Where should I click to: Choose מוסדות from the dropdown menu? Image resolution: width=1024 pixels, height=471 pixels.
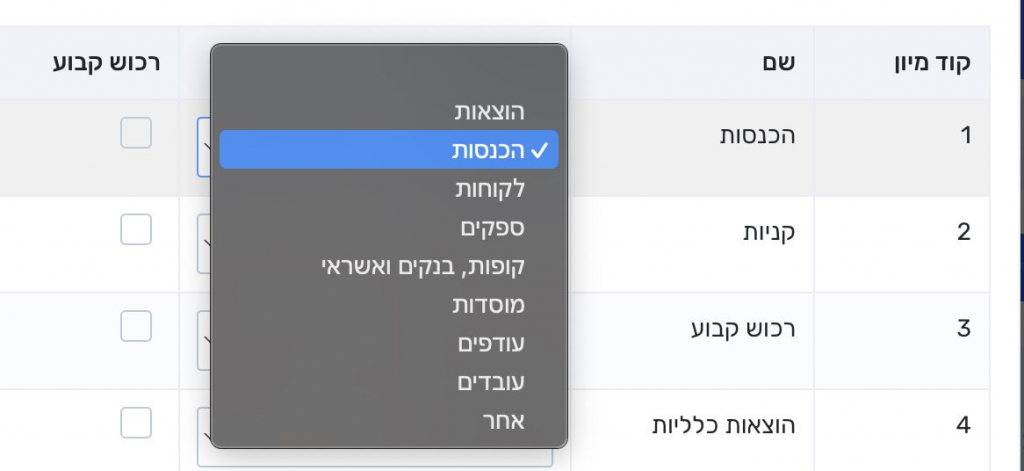(488, 305)
